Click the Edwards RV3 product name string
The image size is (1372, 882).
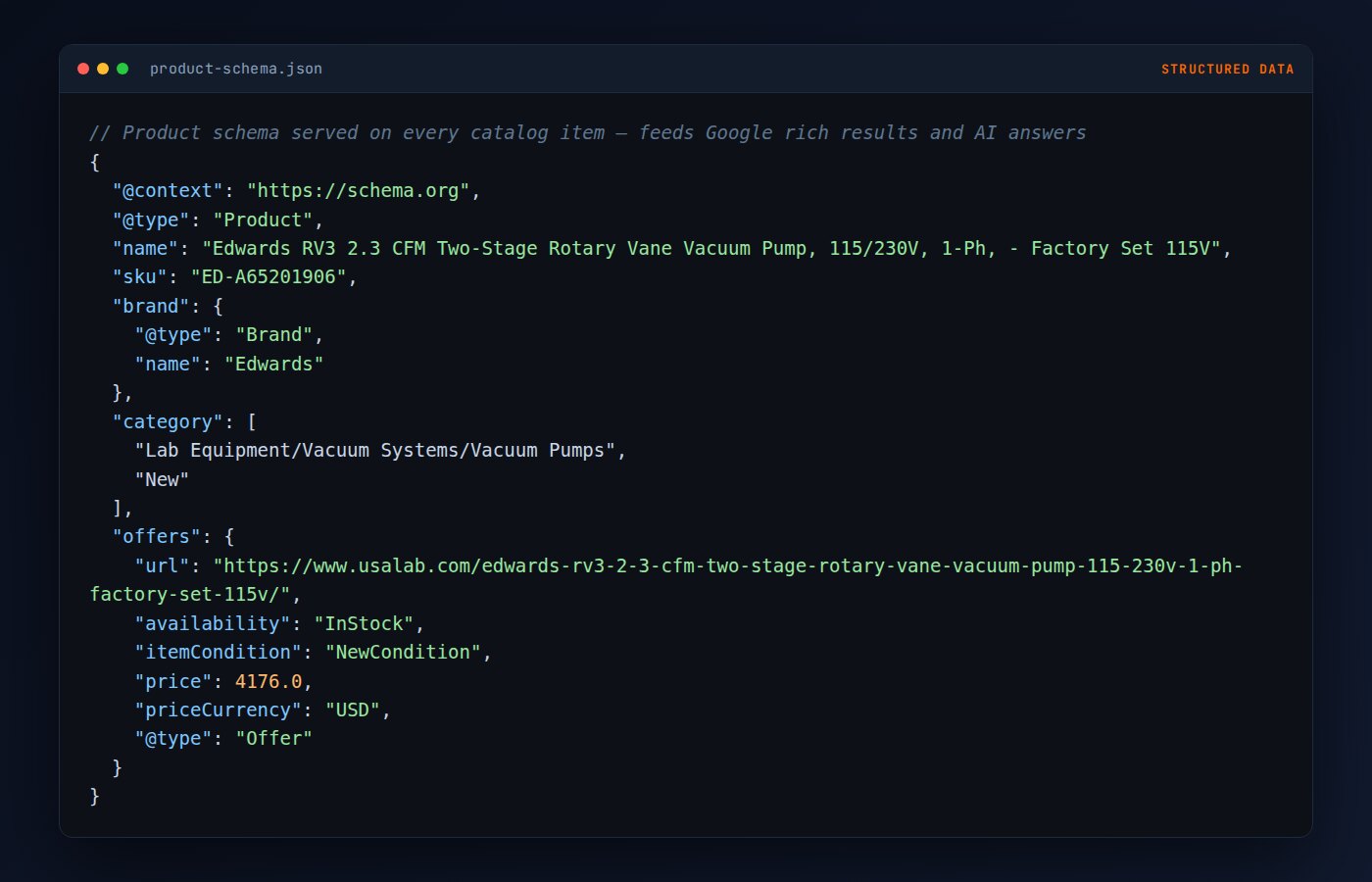[711, 248]
